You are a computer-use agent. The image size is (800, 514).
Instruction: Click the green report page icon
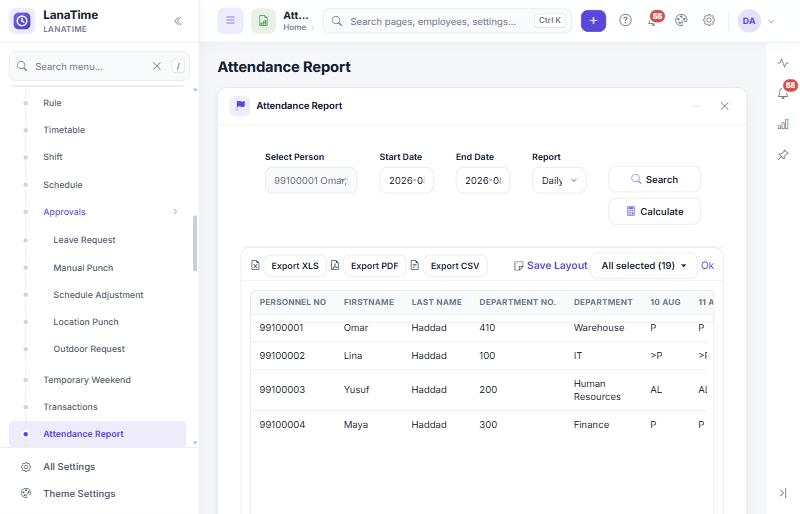coord(263,21)
